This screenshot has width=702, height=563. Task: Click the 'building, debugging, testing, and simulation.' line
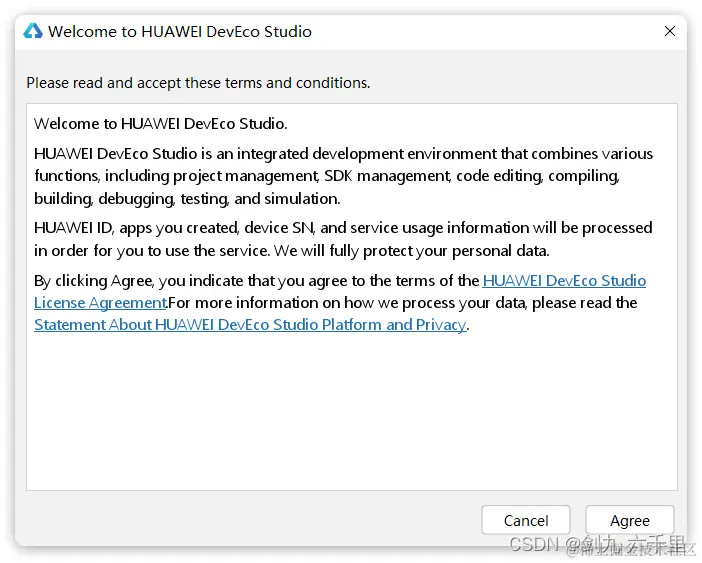187,198
